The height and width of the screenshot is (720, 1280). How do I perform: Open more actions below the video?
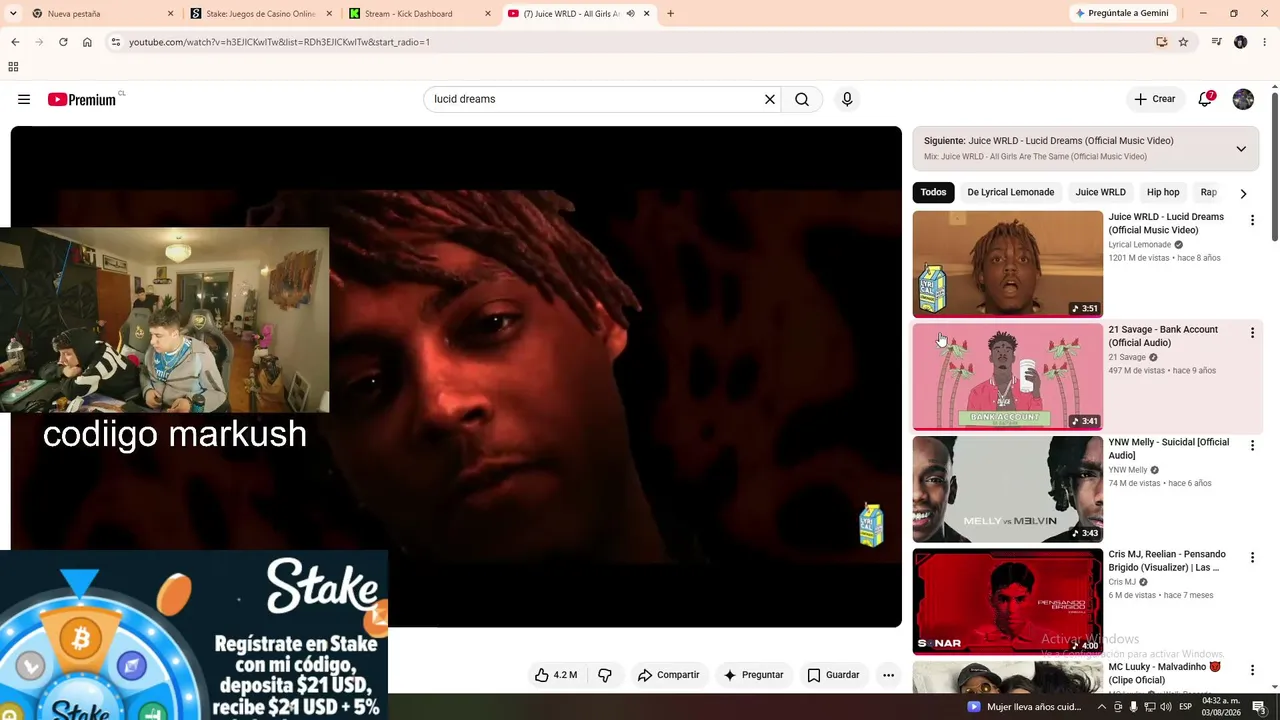(888, 675)
